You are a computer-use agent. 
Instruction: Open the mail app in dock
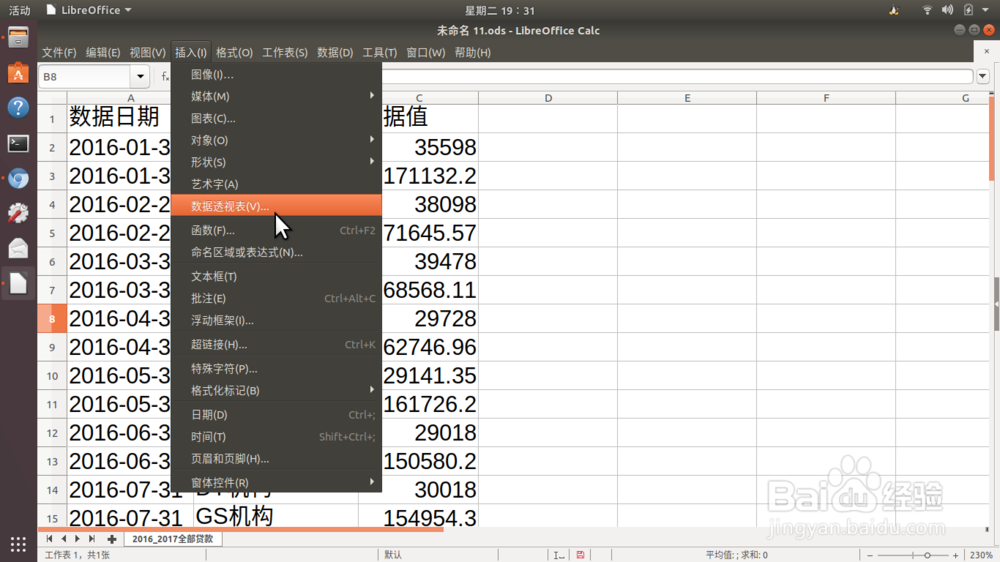point(18,248)
